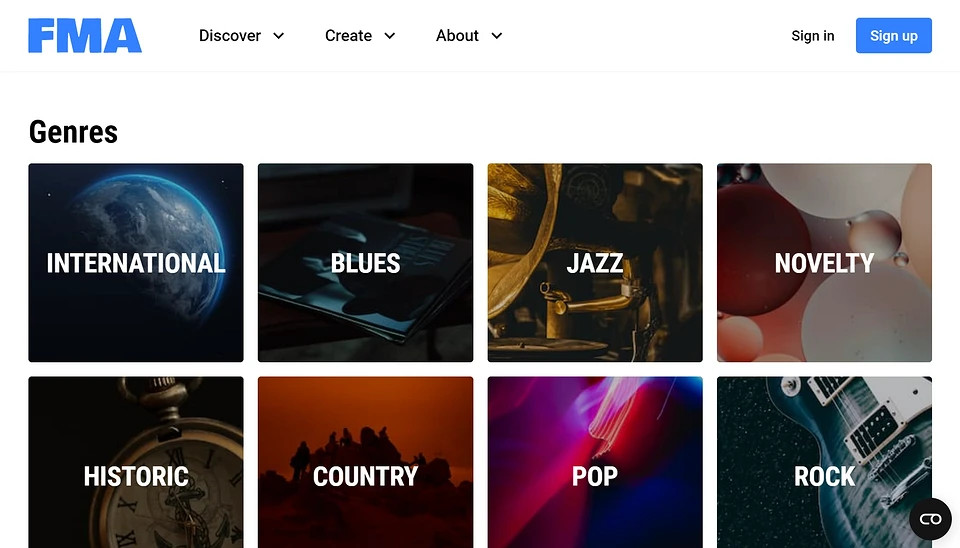Expand the Discover dropdown chevron
Image resolution: width=960 pixels, height=548 pixels.
(279, 36)
